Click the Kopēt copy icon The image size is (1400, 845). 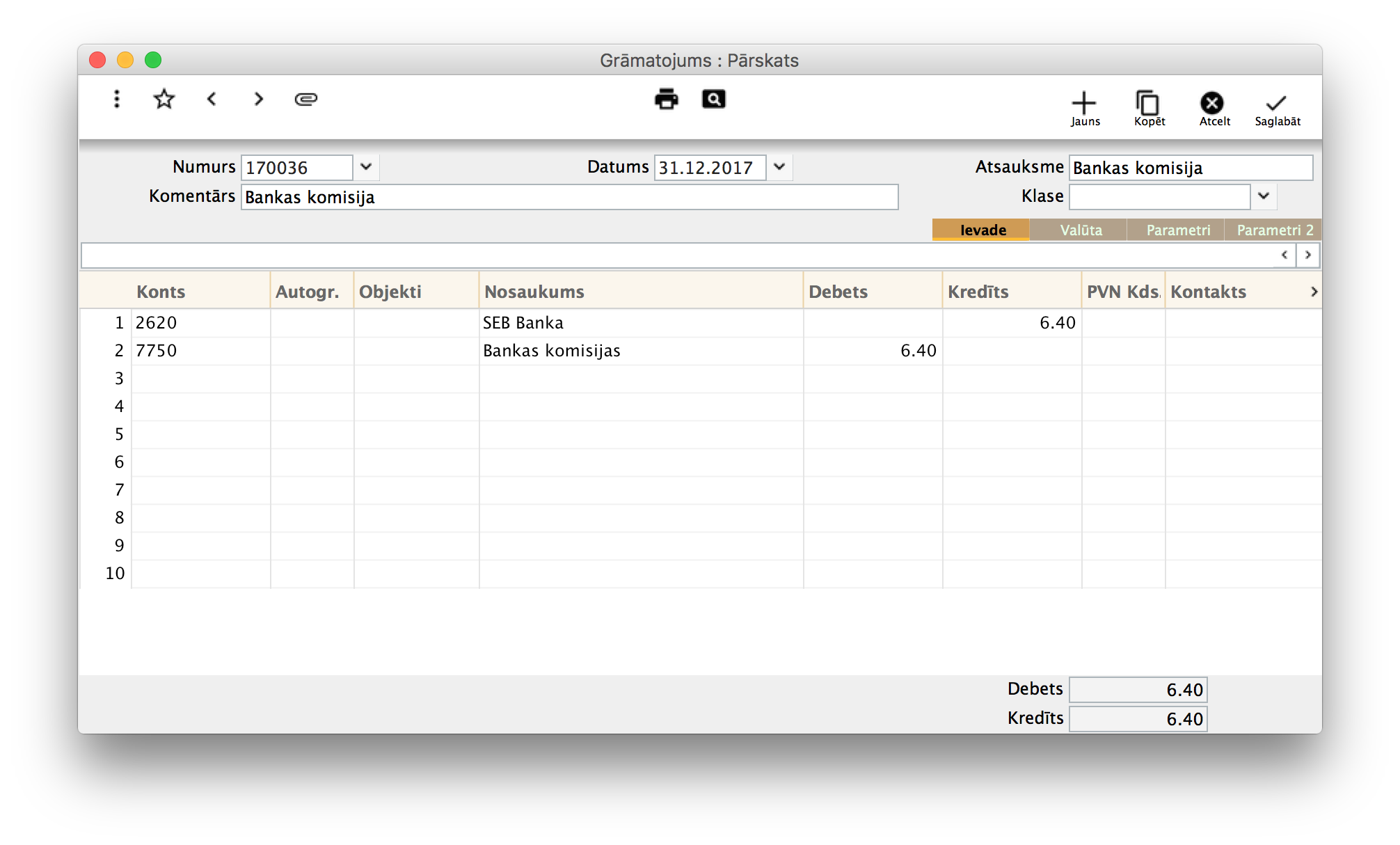[x=1148, y=104]
